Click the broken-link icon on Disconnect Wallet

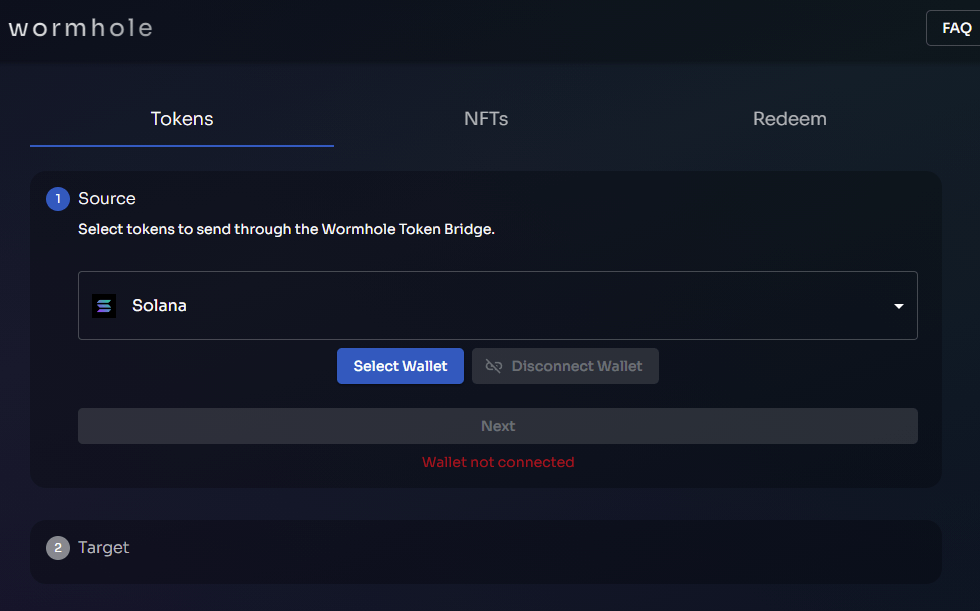(494, 366)
